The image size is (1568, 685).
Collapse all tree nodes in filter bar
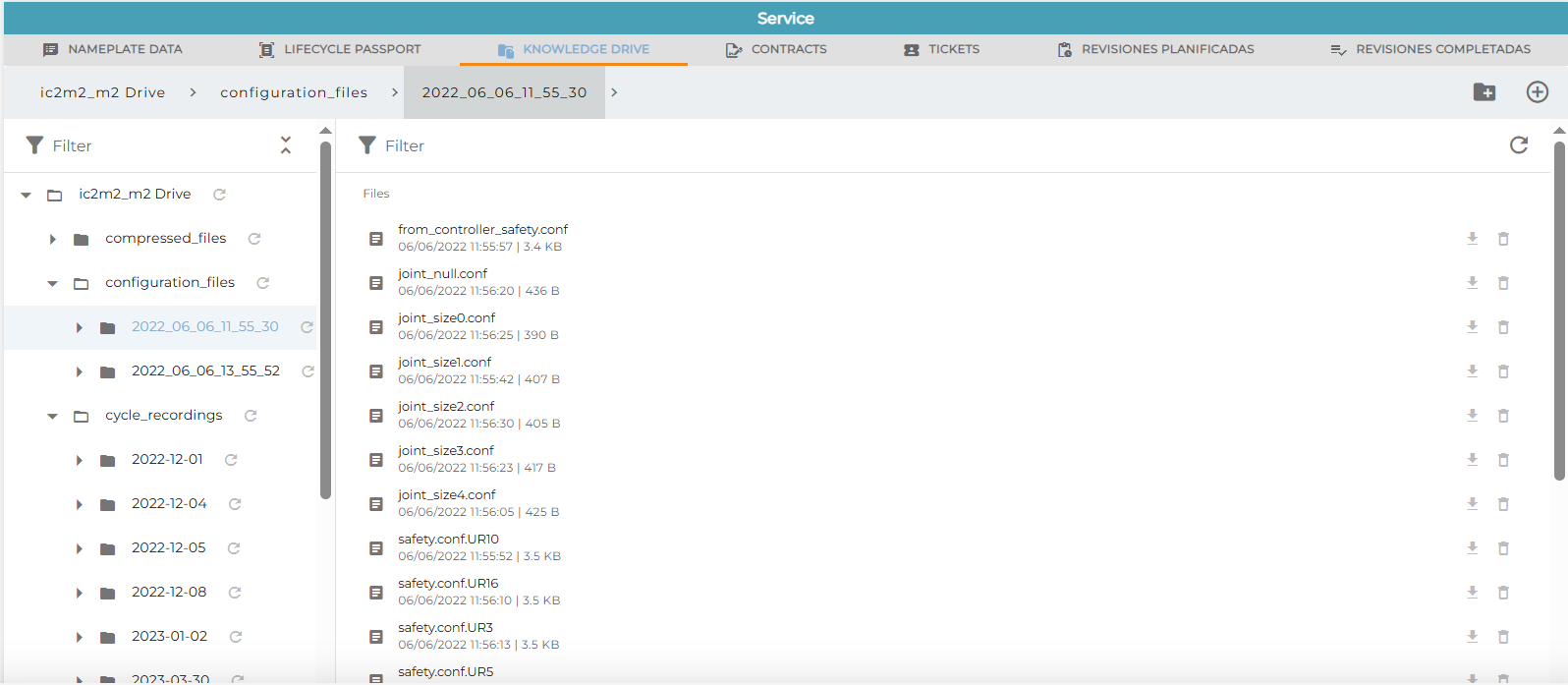286,145
